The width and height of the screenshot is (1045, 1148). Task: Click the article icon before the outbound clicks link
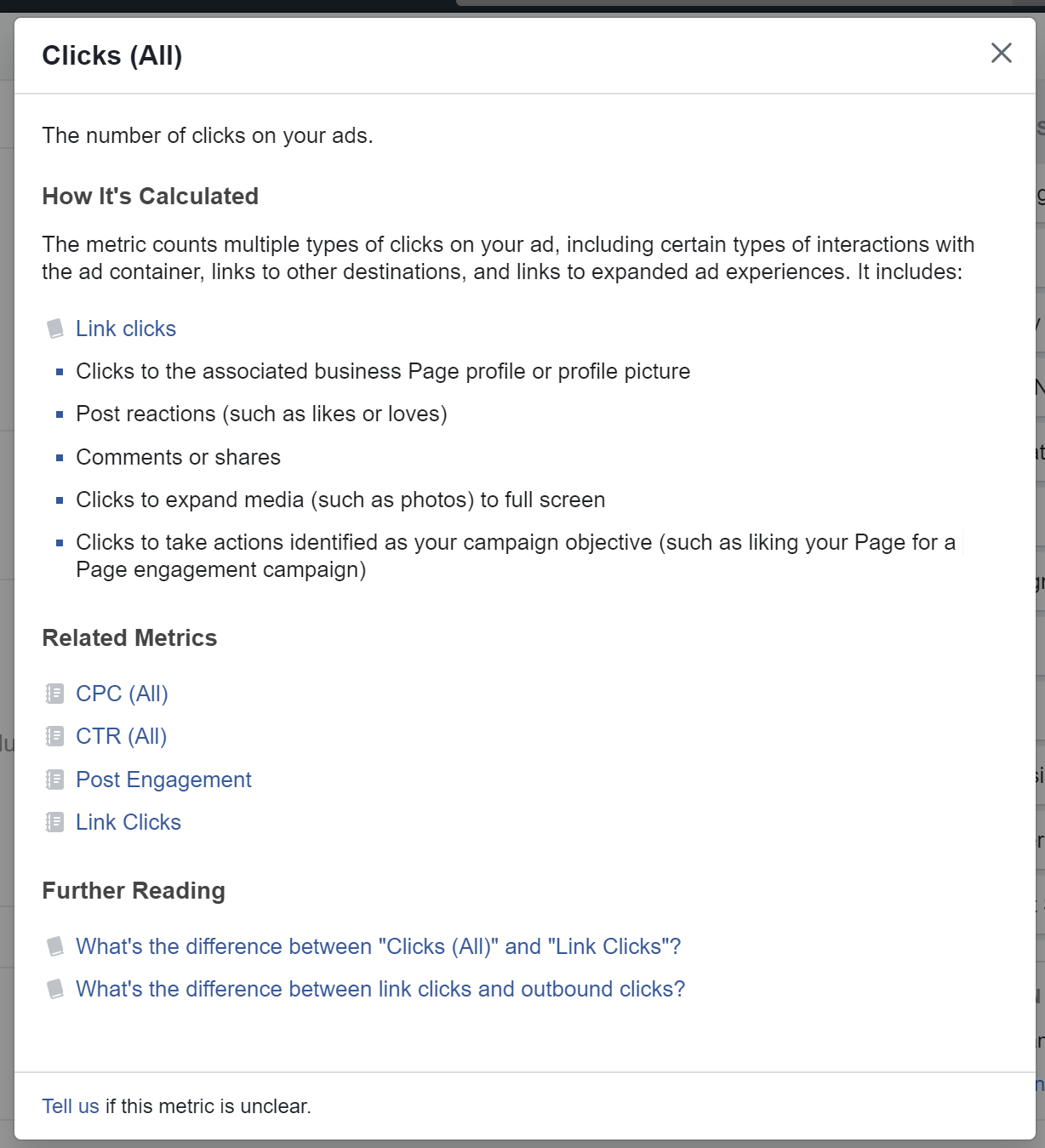[56, 989]
